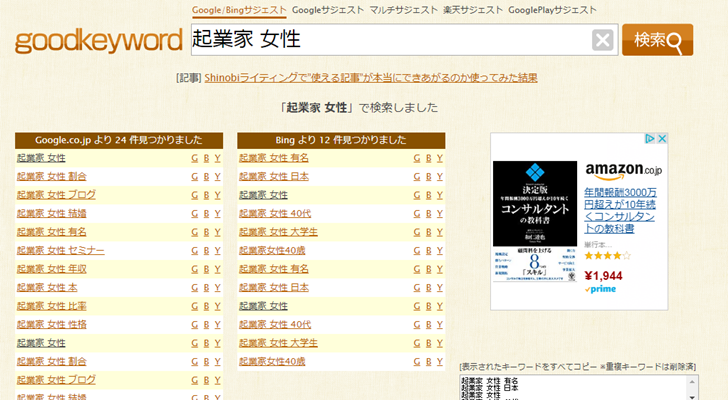This screenshot has width=728, height=400.
Task: Click the star rating in the Amazon ad
Action: click(607, 256)
